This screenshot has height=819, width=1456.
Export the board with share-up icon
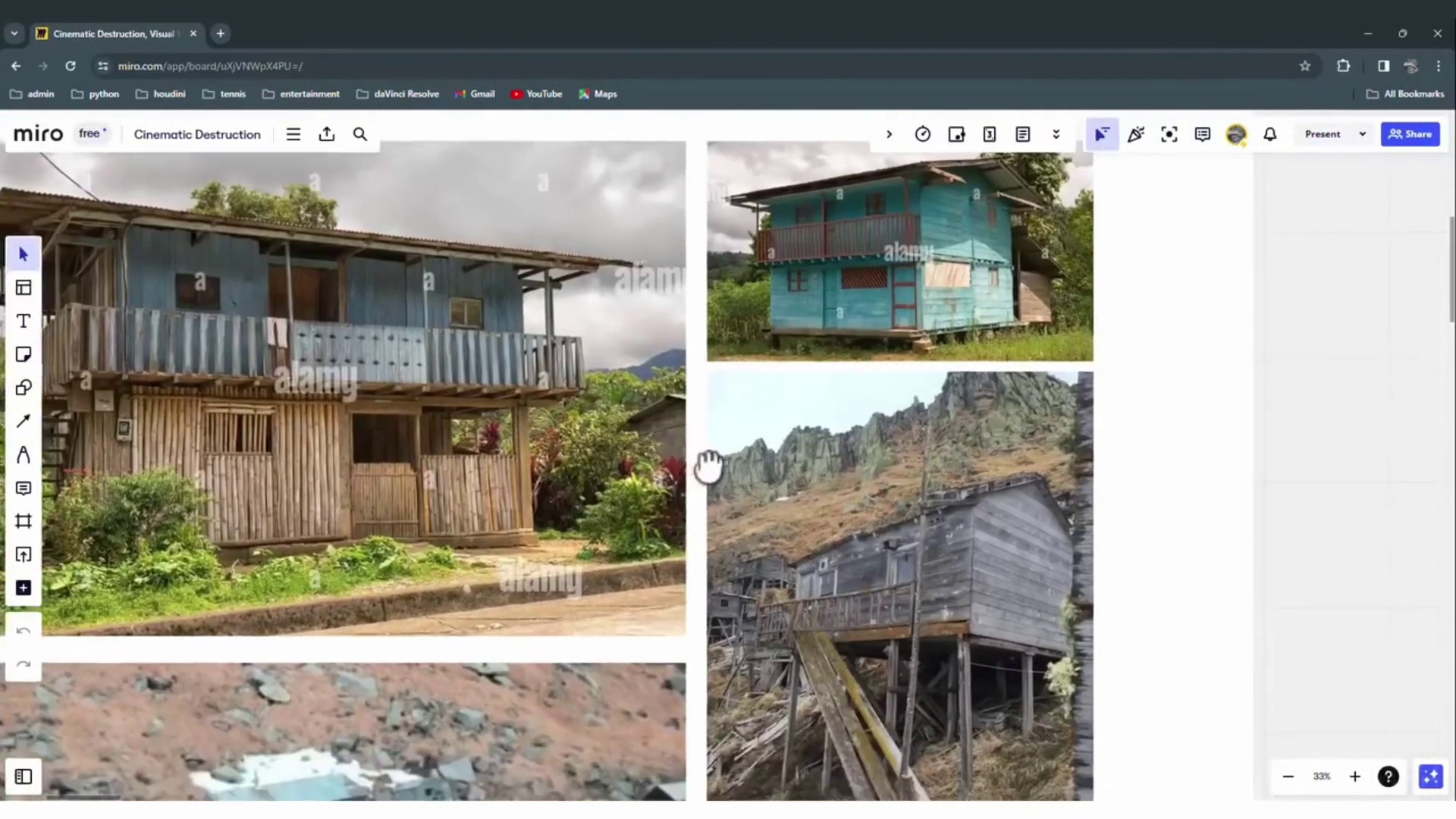[327, 134]
